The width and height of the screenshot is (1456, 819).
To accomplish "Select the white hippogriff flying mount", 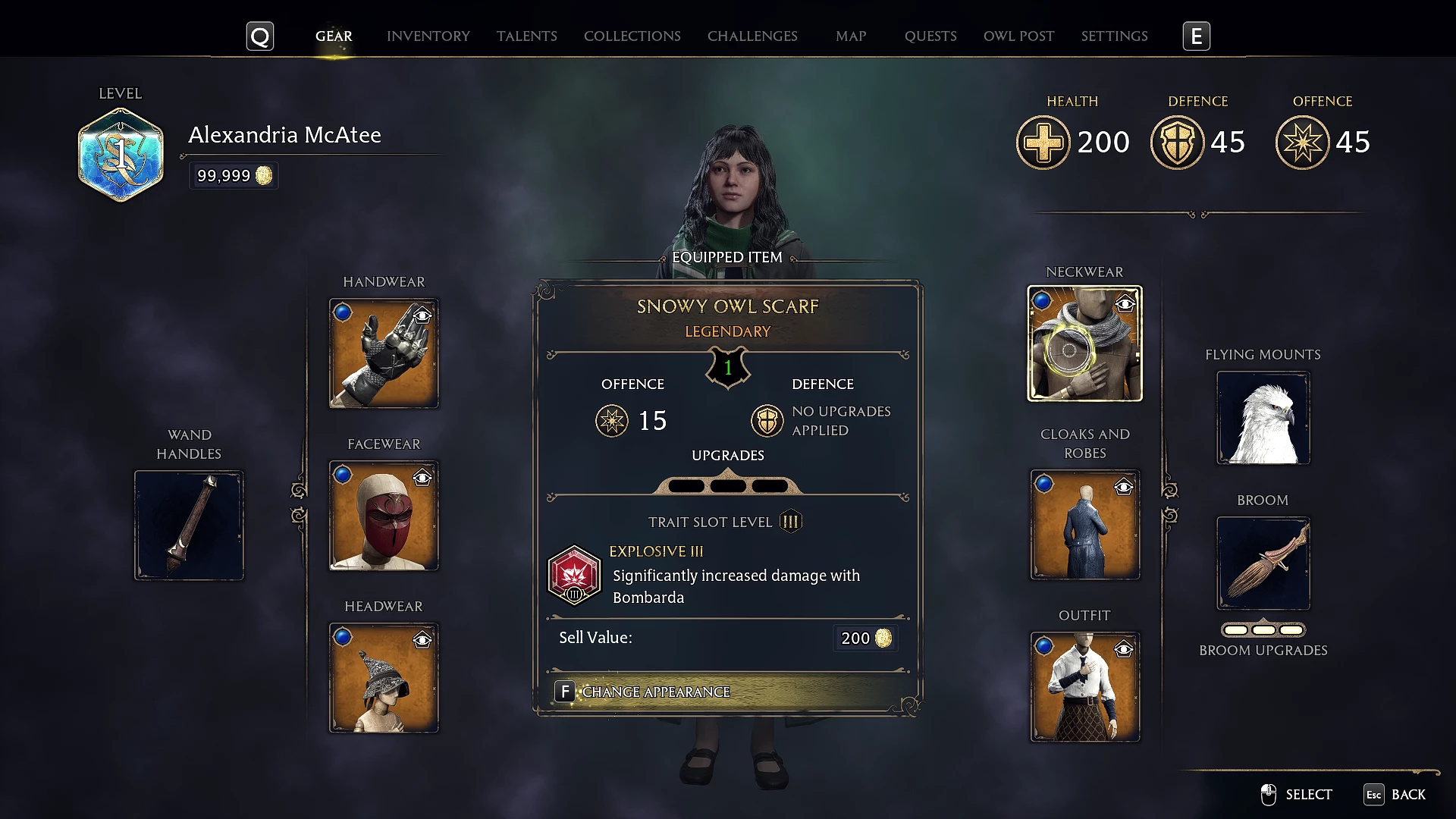I will (x=1263, y=418).
